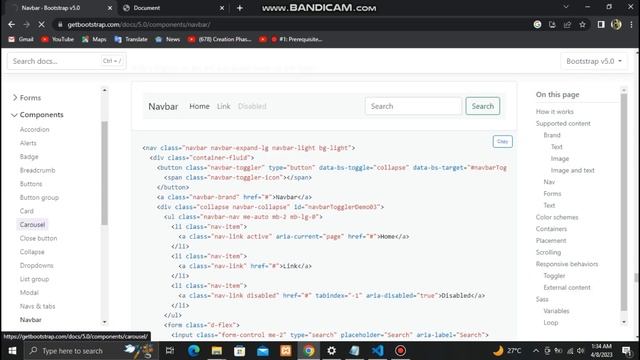Screen dimensions: 640x360
Task: Jump to Color schemes section
Action: [x=557, y=217]
